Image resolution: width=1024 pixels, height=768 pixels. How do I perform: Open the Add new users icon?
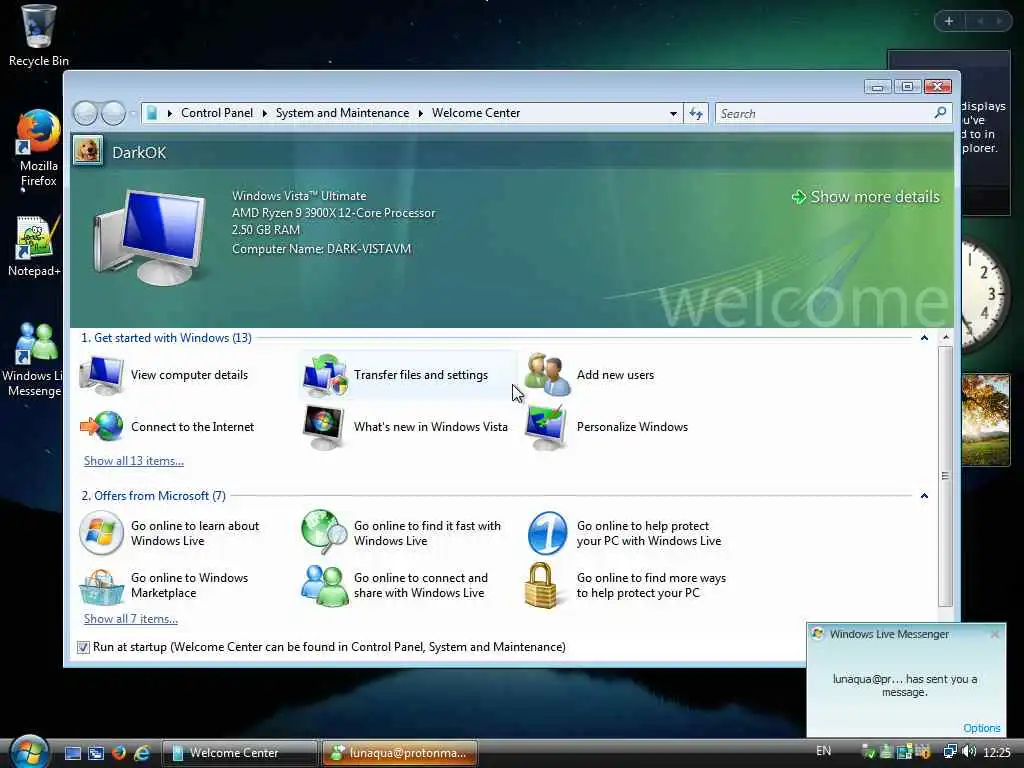click(547, 375)
